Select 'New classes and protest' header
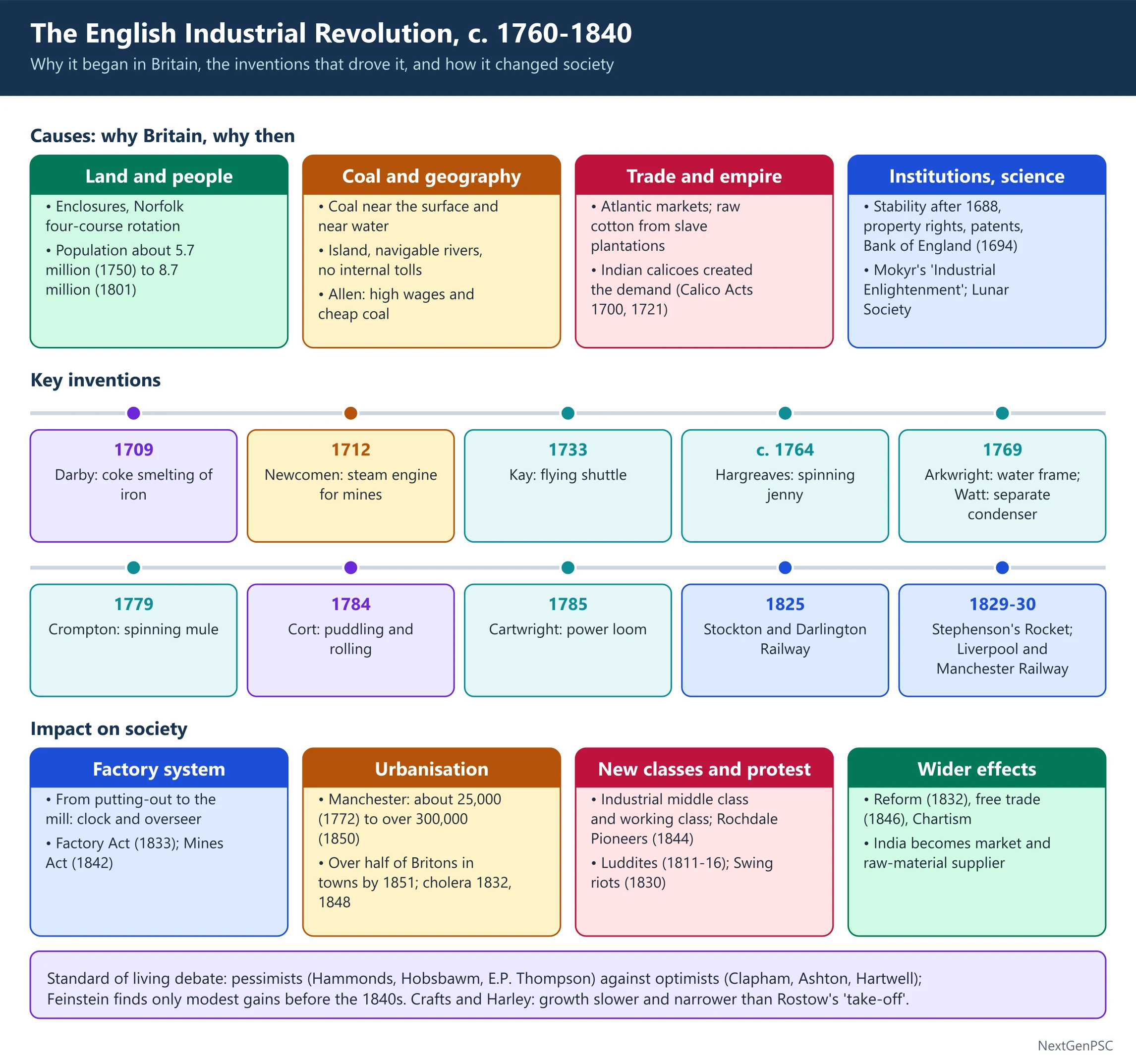1136x1064 pixels. tap(704, 769)
